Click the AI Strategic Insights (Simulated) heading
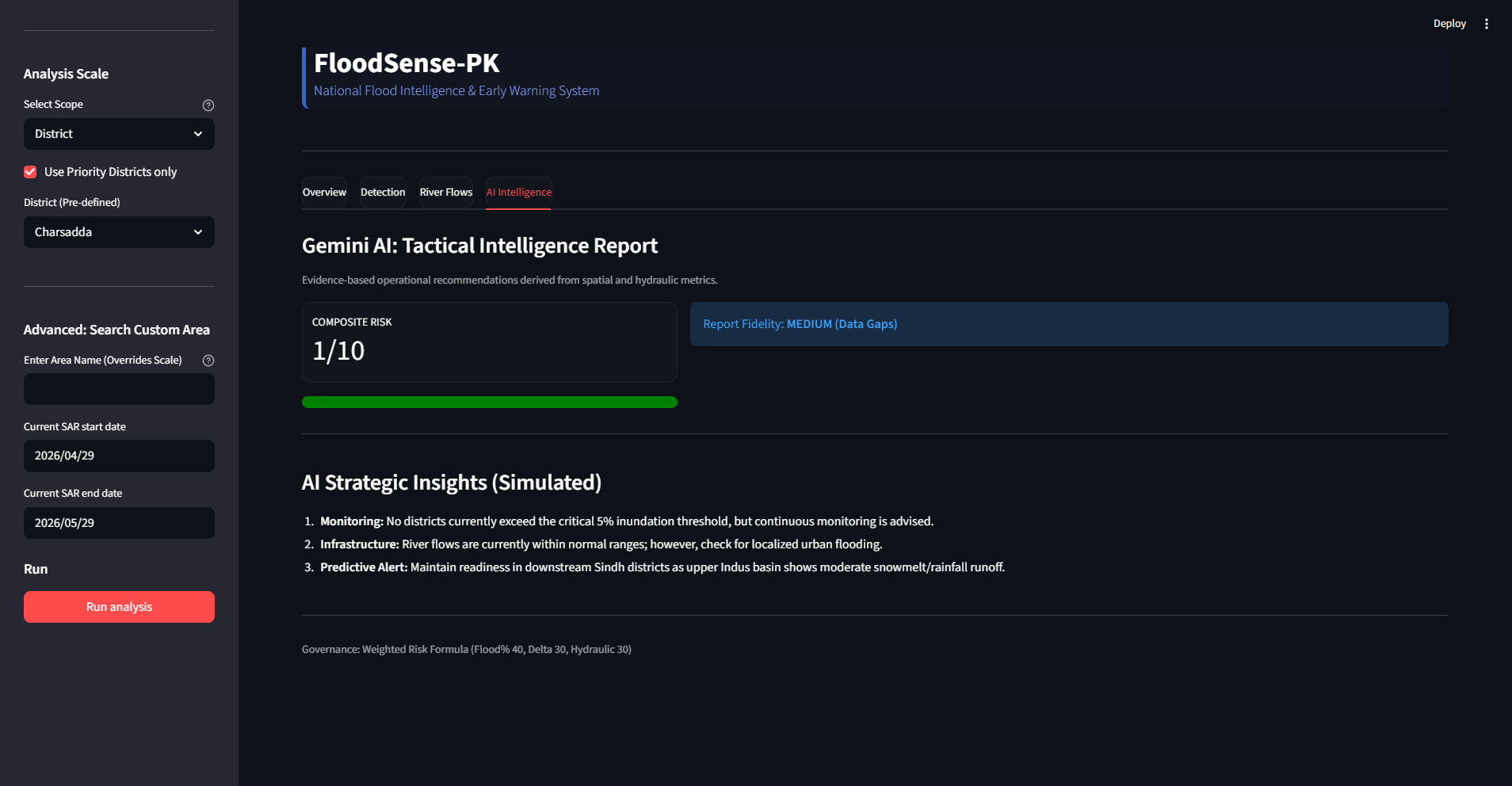Viewport: 1512px width, 786px height. click(x=452, y=483)
